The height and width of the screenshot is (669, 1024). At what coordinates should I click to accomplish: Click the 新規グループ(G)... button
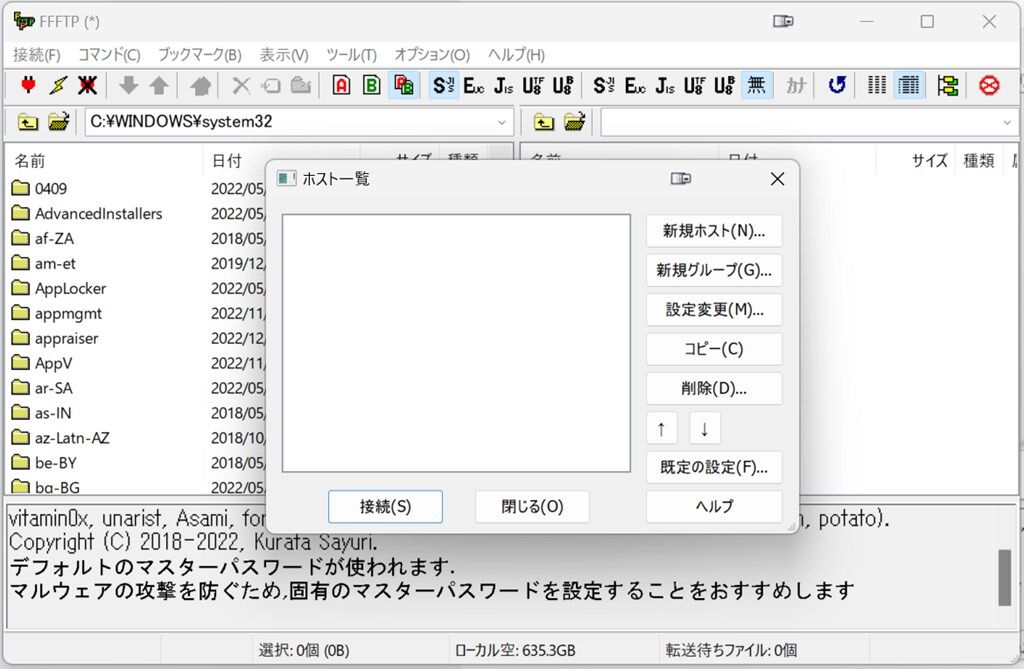pos(714,270)
